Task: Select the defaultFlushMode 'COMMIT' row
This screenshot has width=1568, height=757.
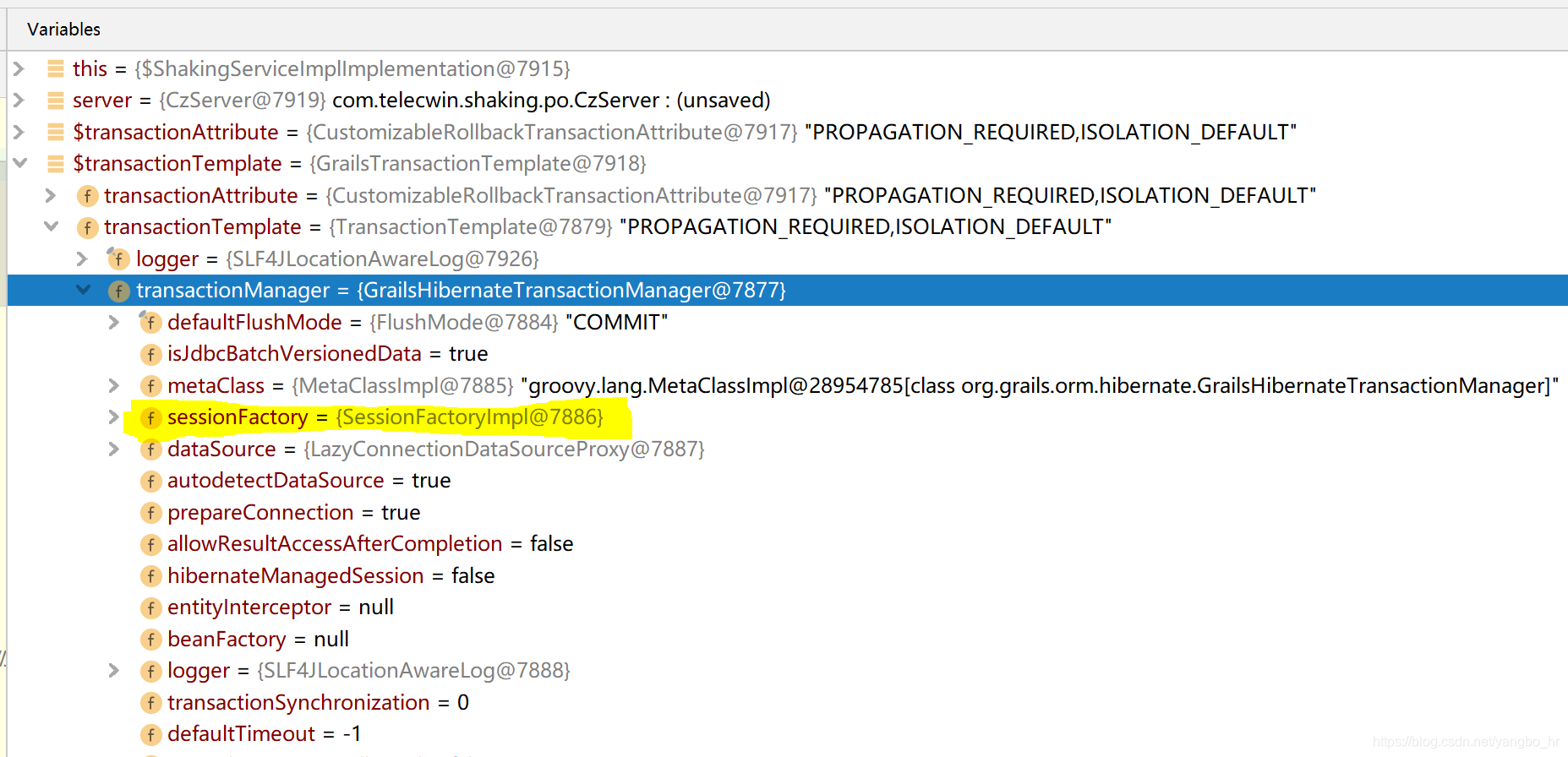Action: 418,322
